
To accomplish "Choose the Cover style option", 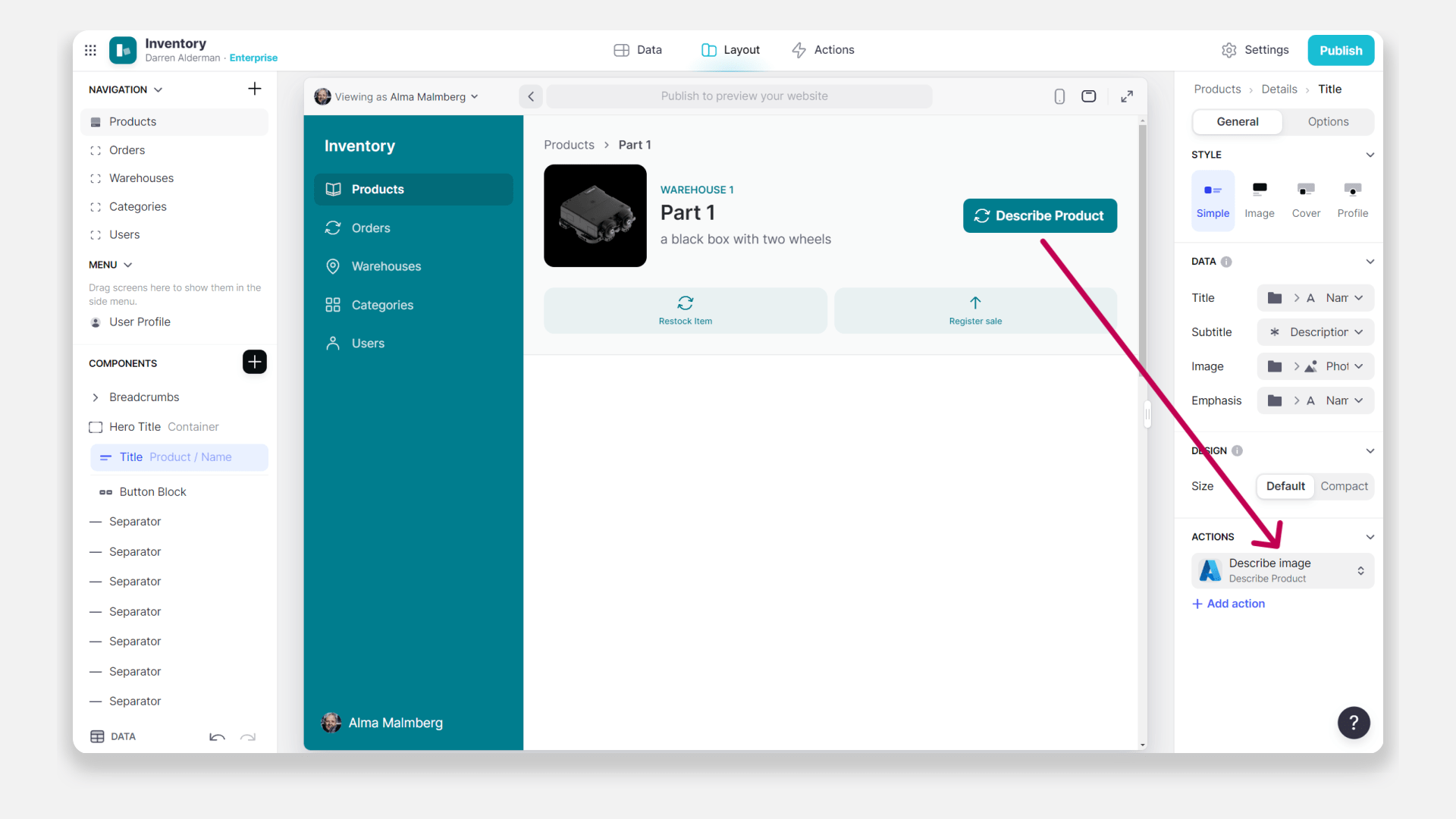I will 1306,199.
